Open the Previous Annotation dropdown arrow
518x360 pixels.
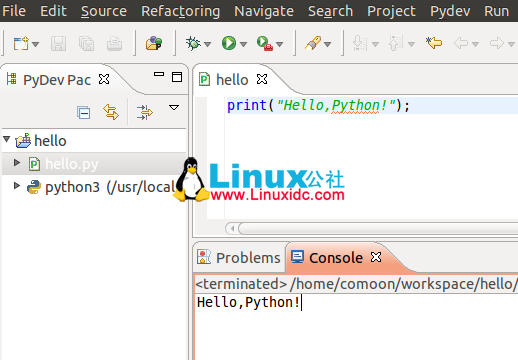click(412, 44)
